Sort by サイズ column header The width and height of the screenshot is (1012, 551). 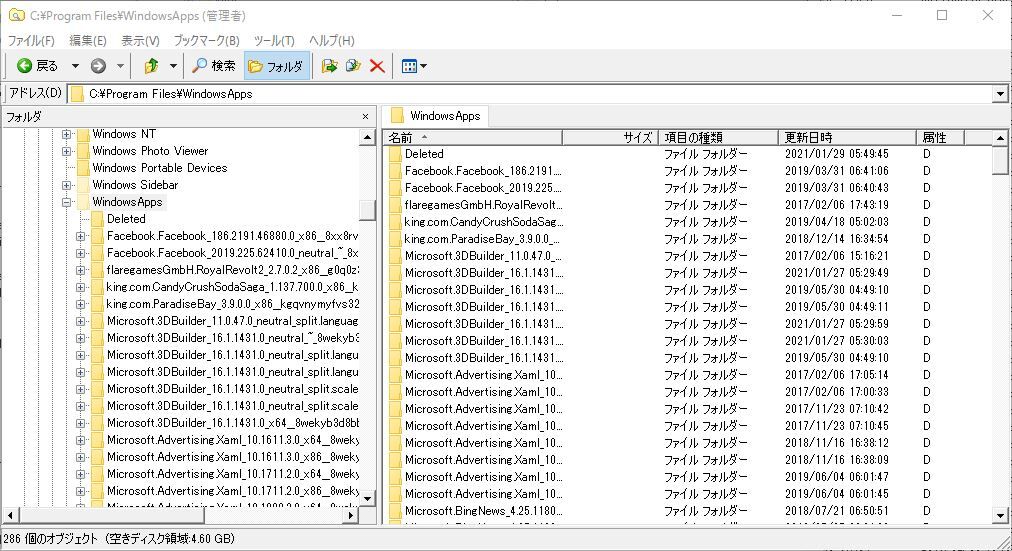611,137
